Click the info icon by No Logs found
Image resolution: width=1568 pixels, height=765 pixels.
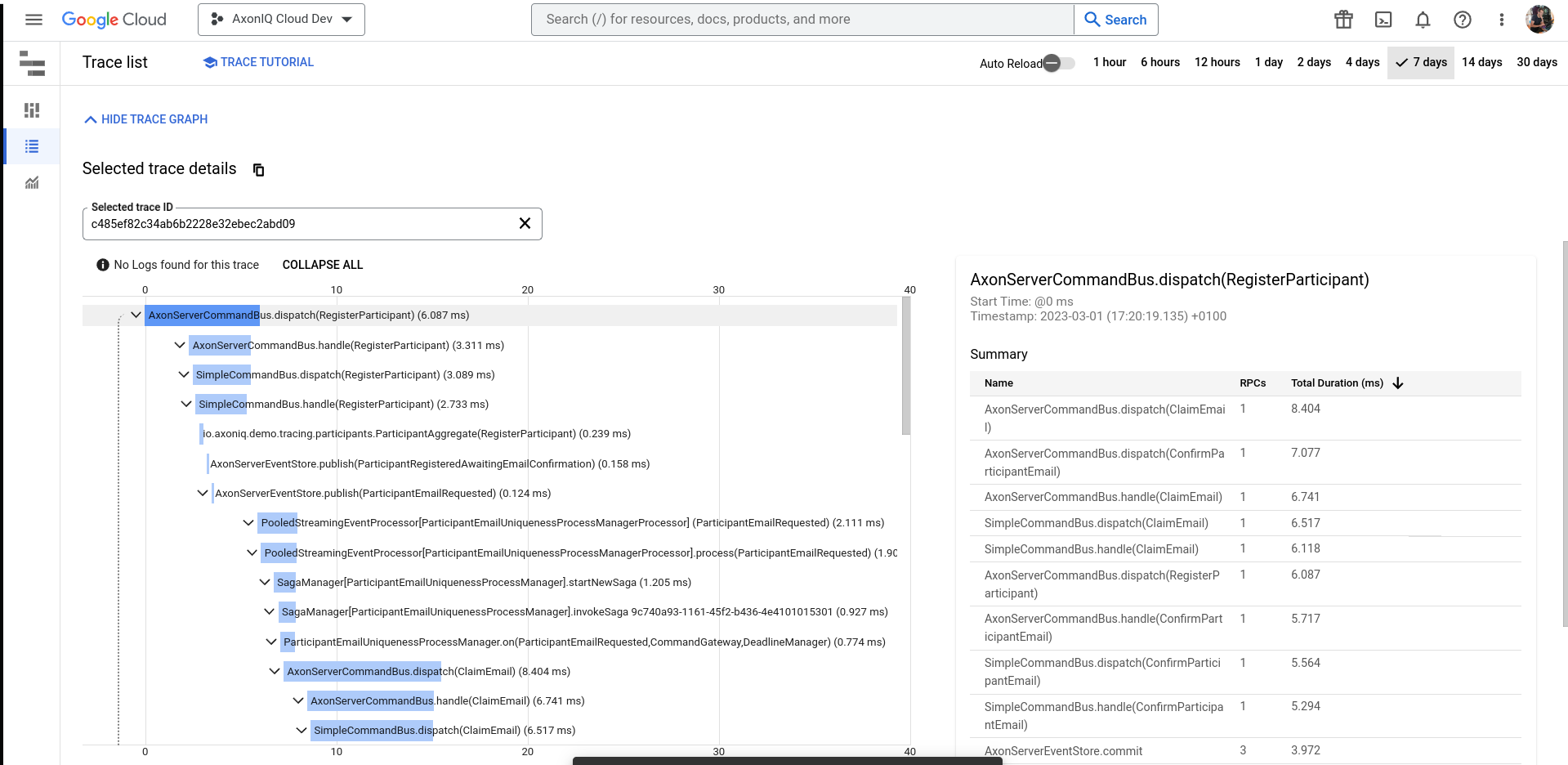(x=103, y=265)
